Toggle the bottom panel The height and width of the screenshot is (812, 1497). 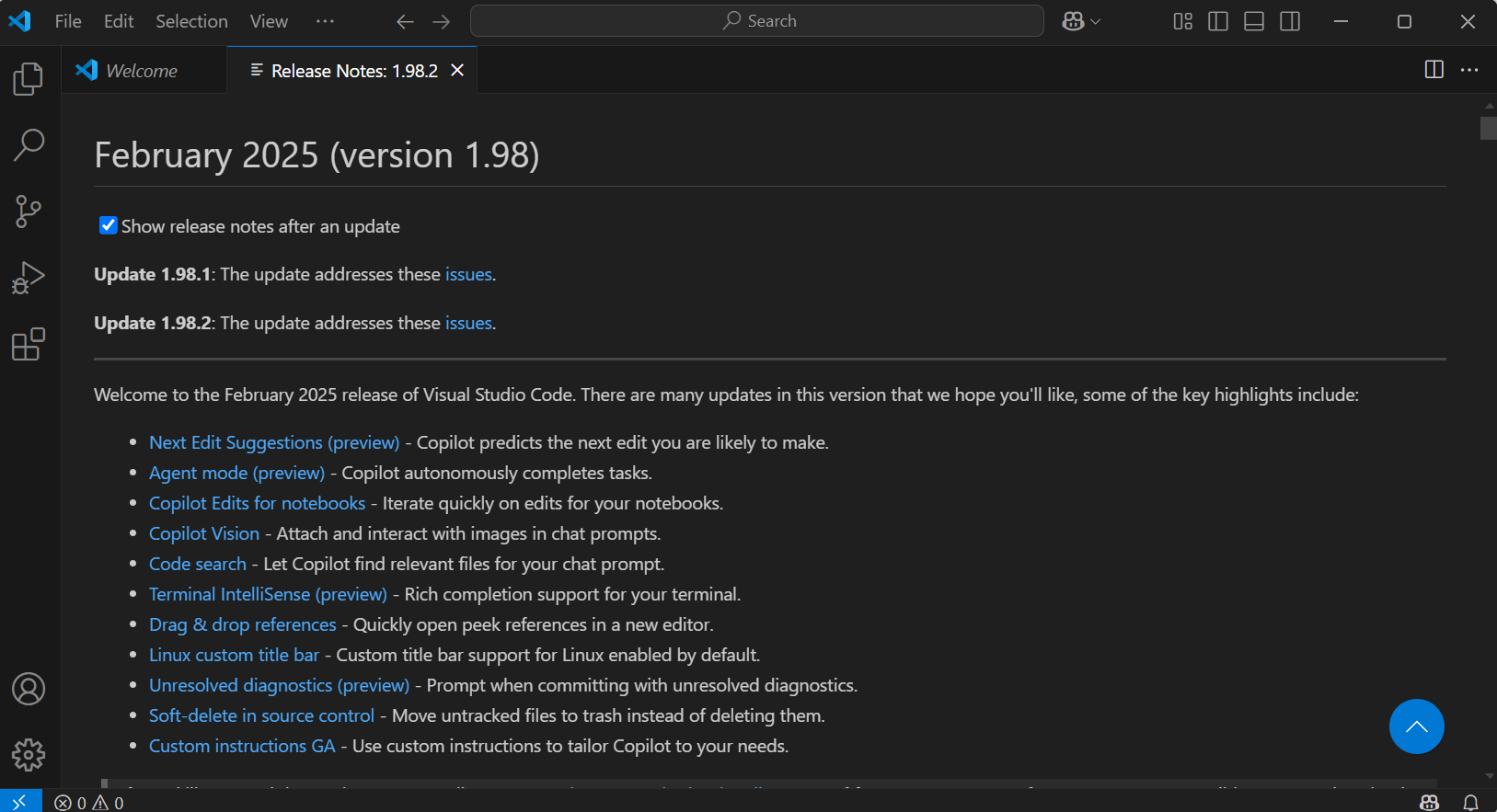(1254, 21)
